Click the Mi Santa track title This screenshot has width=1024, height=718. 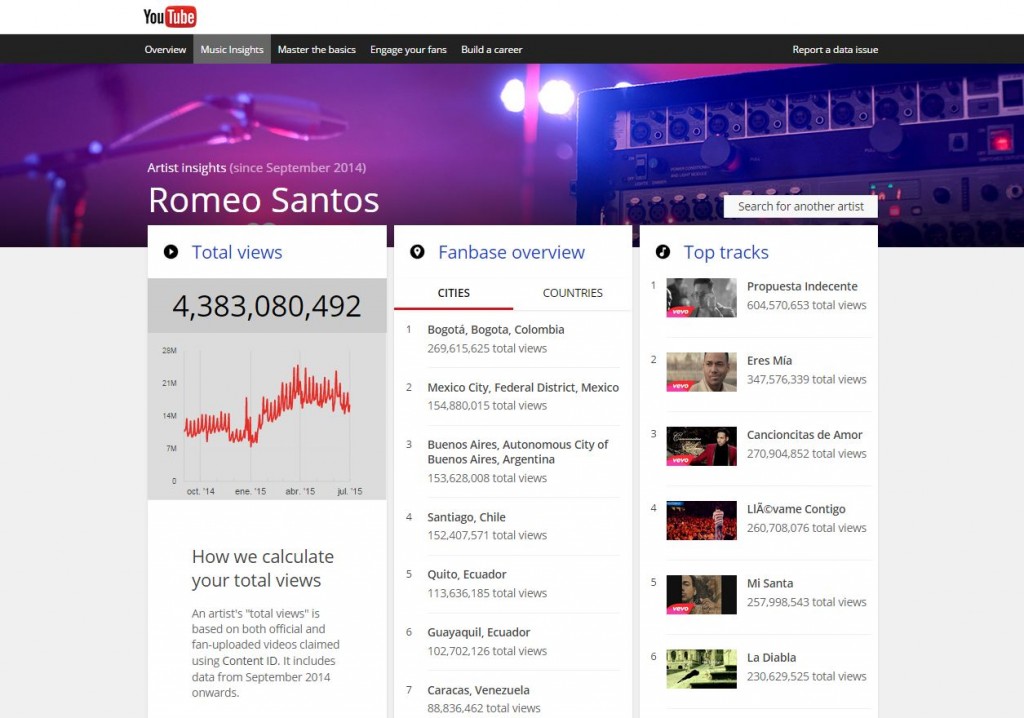tap(770, 583)
